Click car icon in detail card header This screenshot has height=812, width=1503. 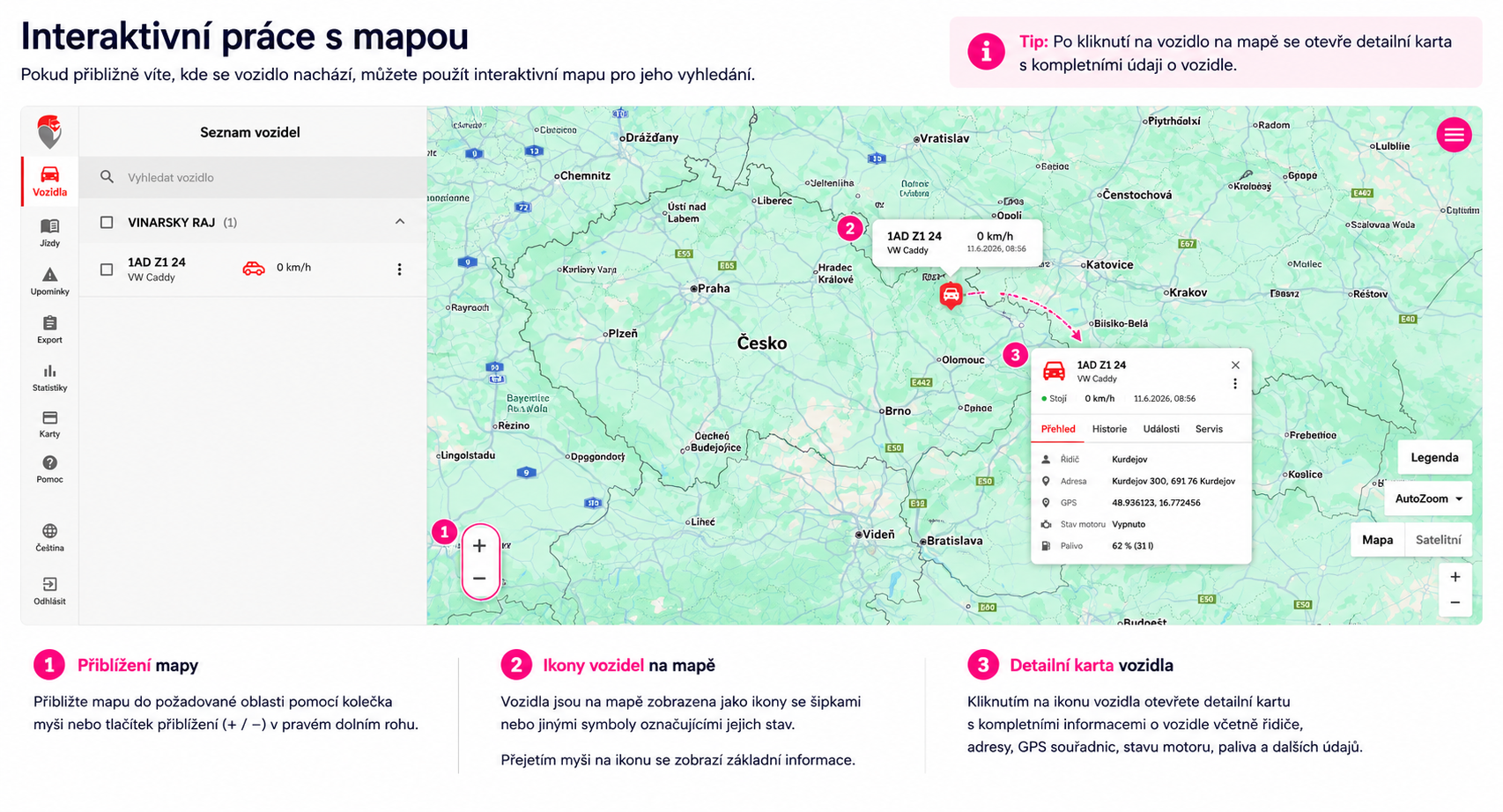point(1054,371)
